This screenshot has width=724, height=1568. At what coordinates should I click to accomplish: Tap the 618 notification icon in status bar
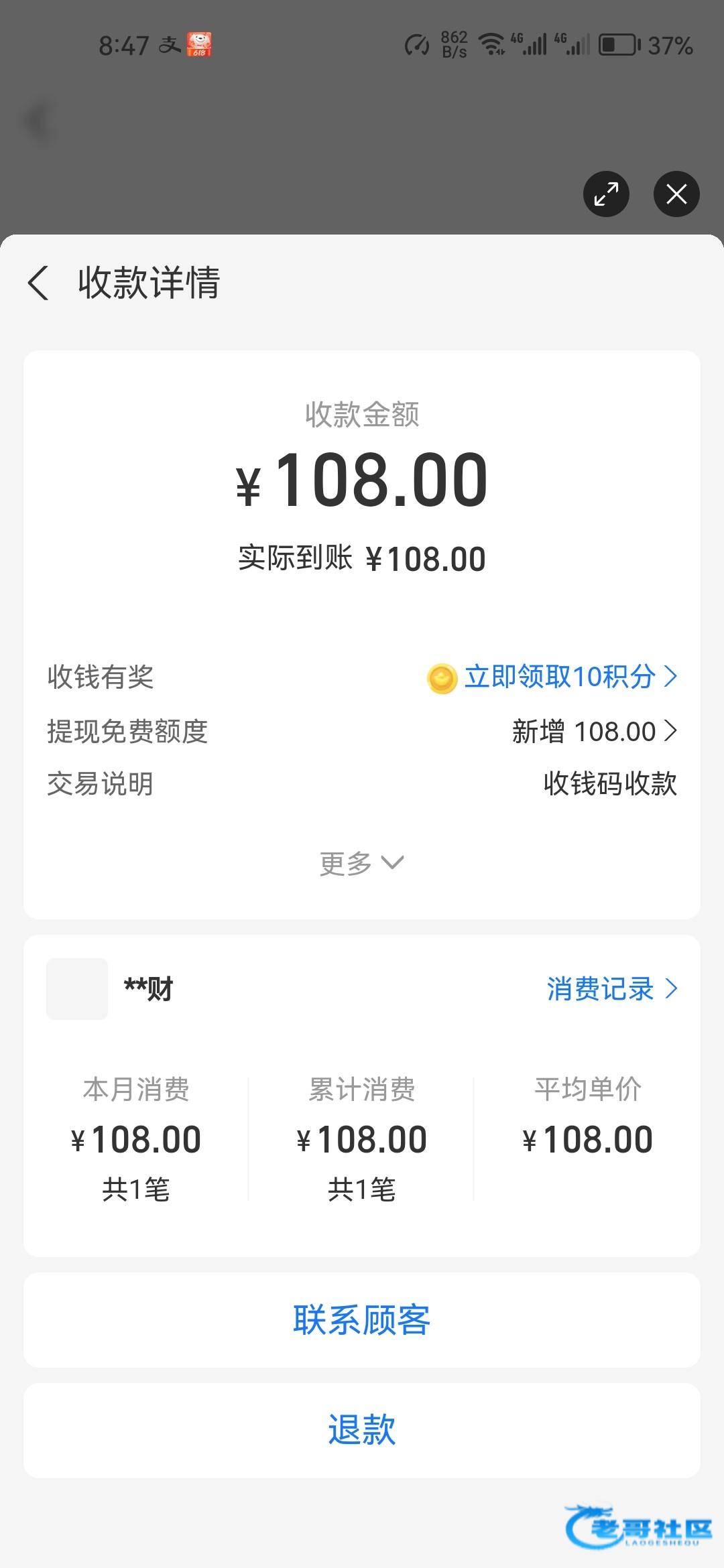coord(199,45)
